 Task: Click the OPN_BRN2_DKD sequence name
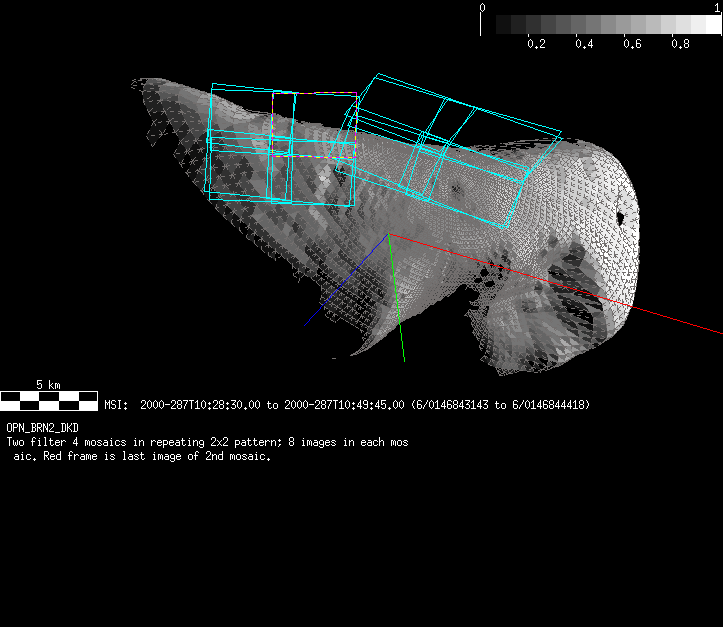42,428
